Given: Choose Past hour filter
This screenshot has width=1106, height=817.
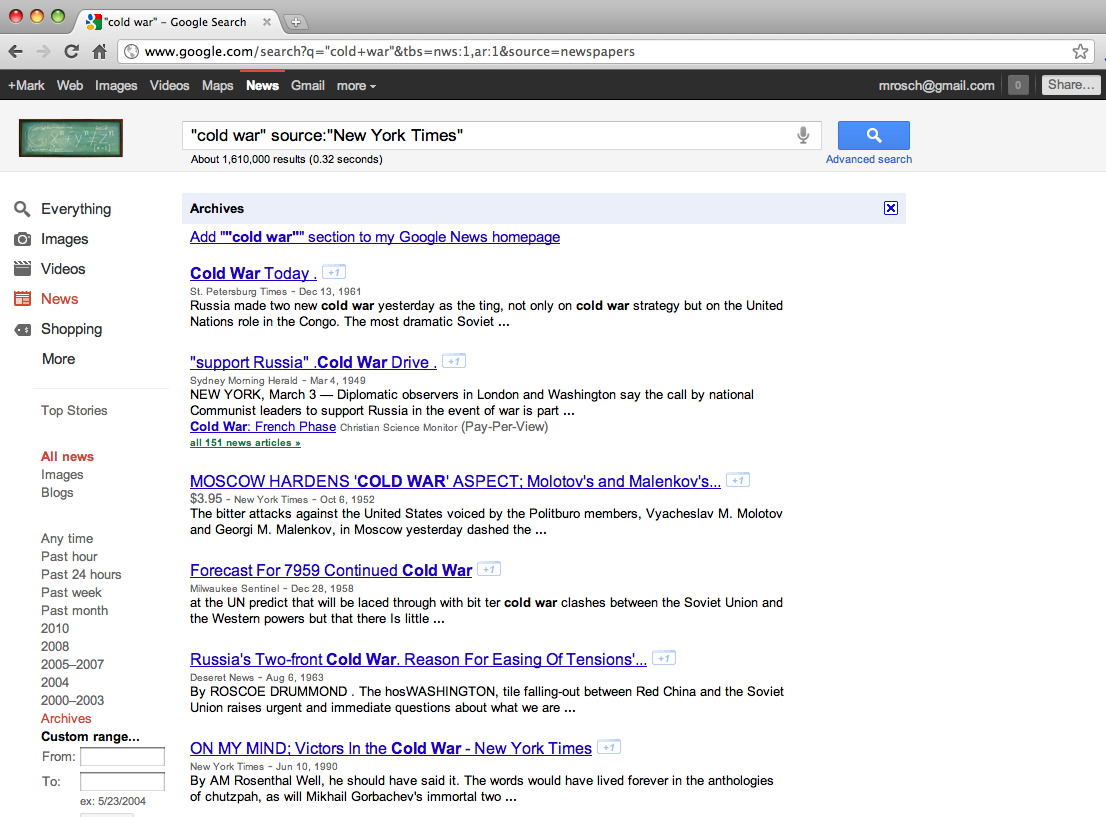Looking at the screenshot, I should tap(69, 557).
